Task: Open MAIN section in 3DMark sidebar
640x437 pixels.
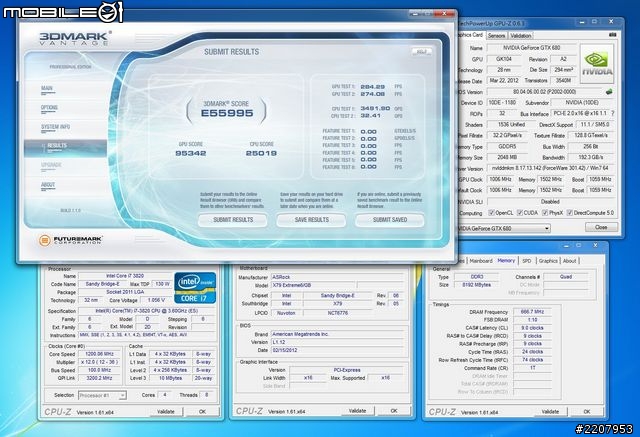Action: coord(47,89)
